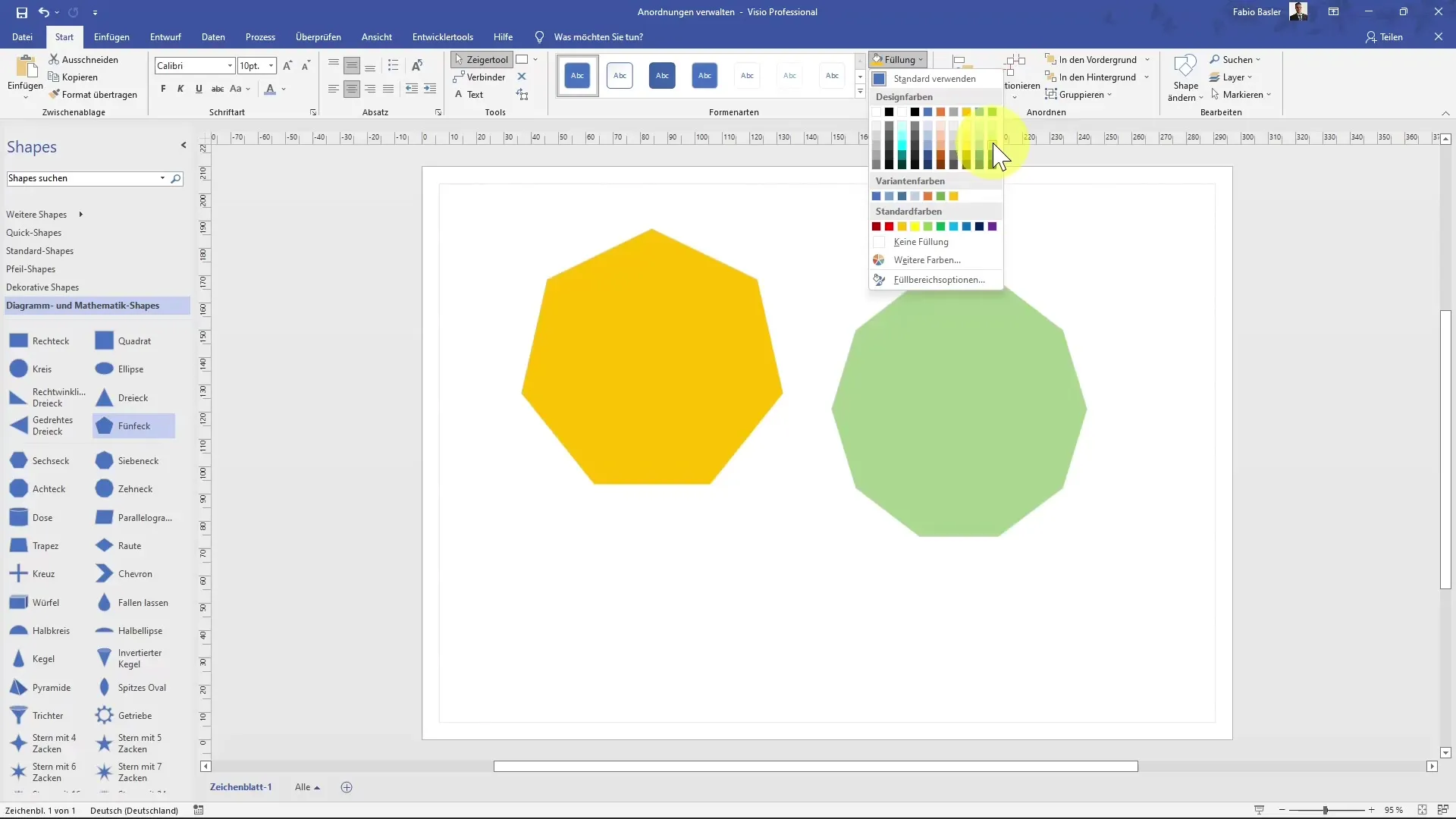This screenshot has width=1456, height=819.
Task: Add a new page with plus icon
Action: pyautogui.click(x=347, y=787)
